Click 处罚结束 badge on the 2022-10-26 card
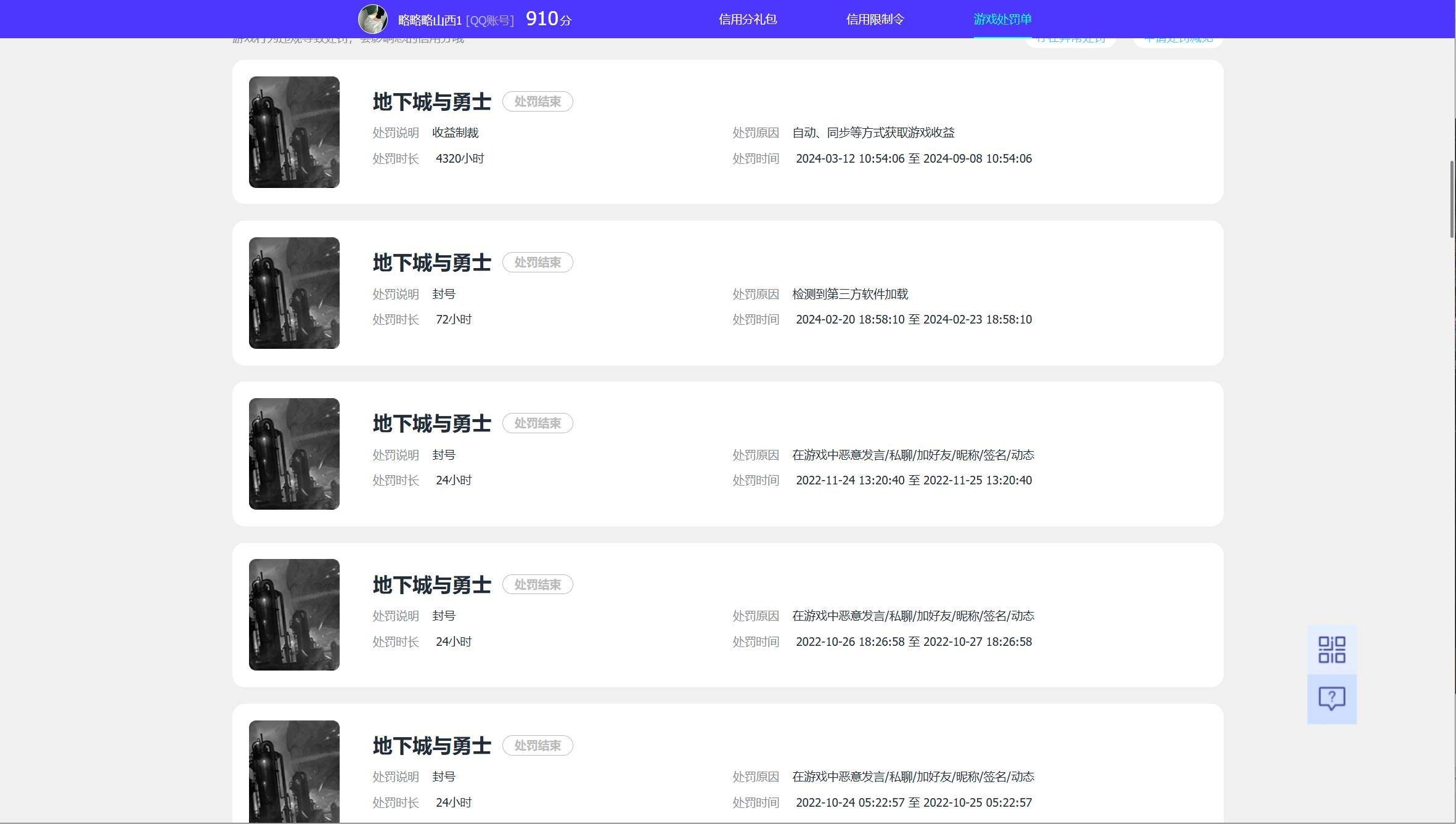Screen dimensions: 1456x824 (x=538, y=584)
